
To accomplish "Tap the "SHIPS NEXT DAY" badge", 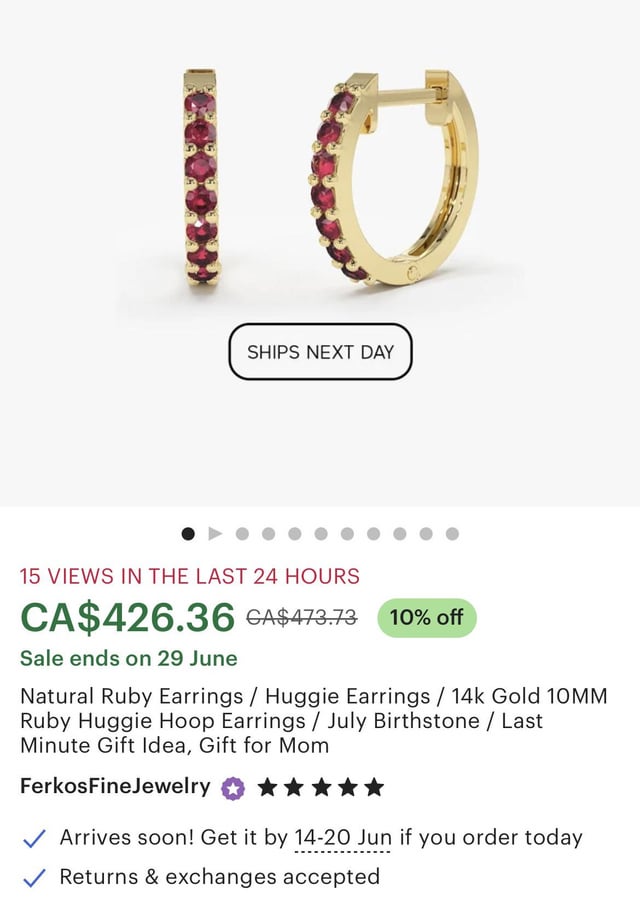I will pyautogui.click(x=320, y=352).
